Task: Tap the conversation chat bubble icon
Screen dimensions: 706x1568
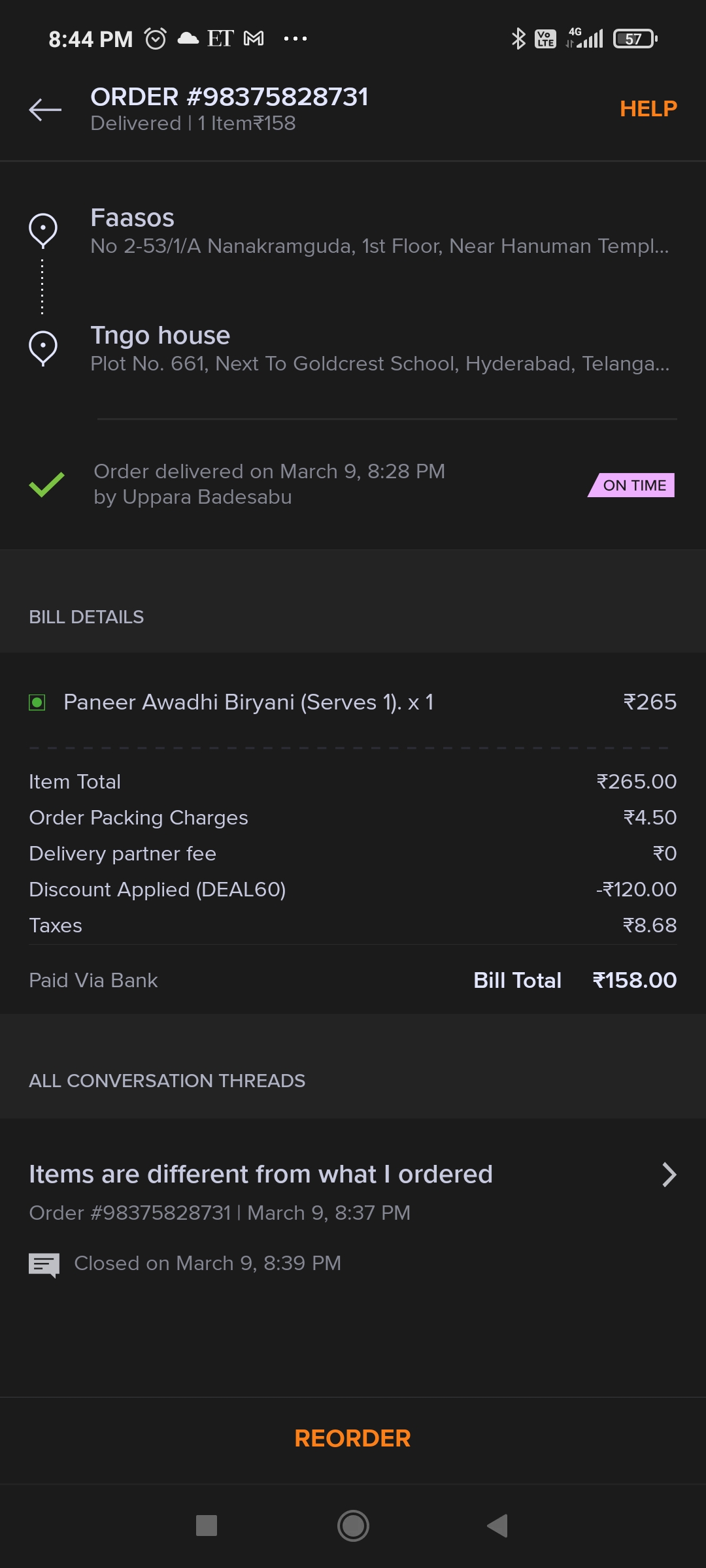Action: point(44,1265)
